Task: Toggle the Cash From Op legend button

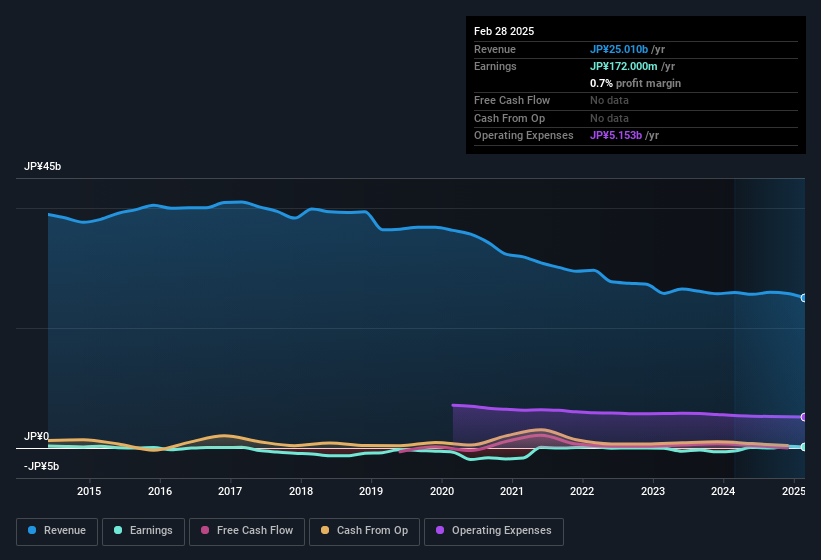Action: click(x=364, y=531)
